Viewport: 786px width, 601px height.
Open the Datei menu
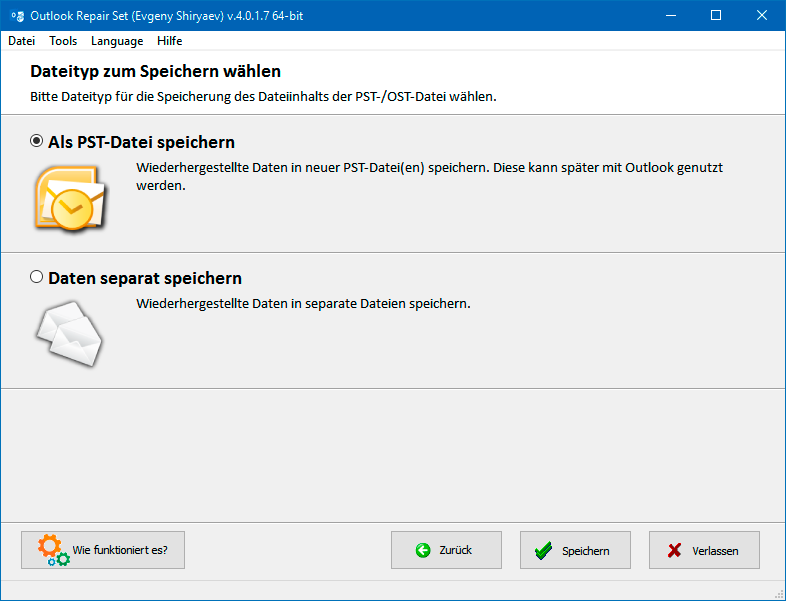(x=22, y=41)
